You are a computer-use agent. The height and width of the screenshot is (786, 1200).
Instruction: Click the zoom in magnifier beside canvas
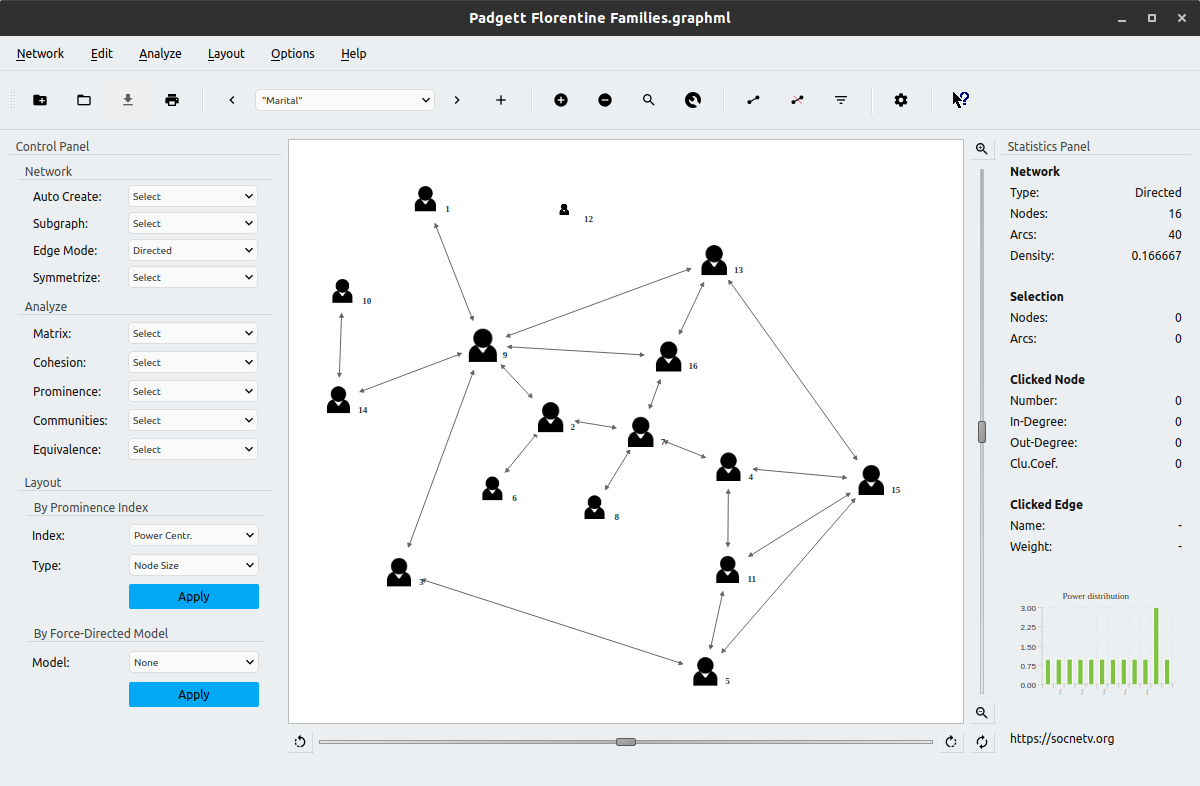(982, 149)
